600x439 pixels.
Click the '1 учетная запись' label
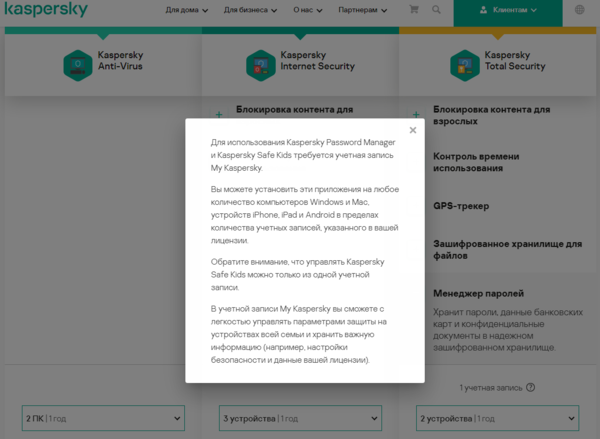[x=491, y=388]
